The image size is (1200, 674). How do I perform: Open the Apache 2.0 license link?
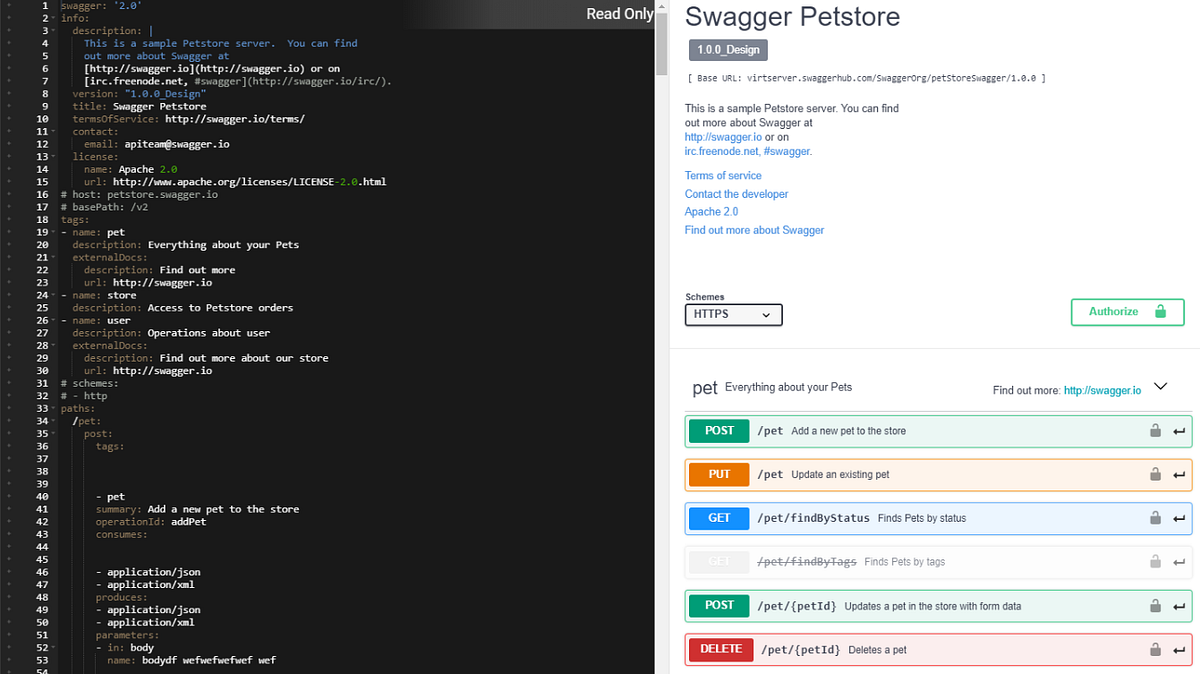(711, 211)
